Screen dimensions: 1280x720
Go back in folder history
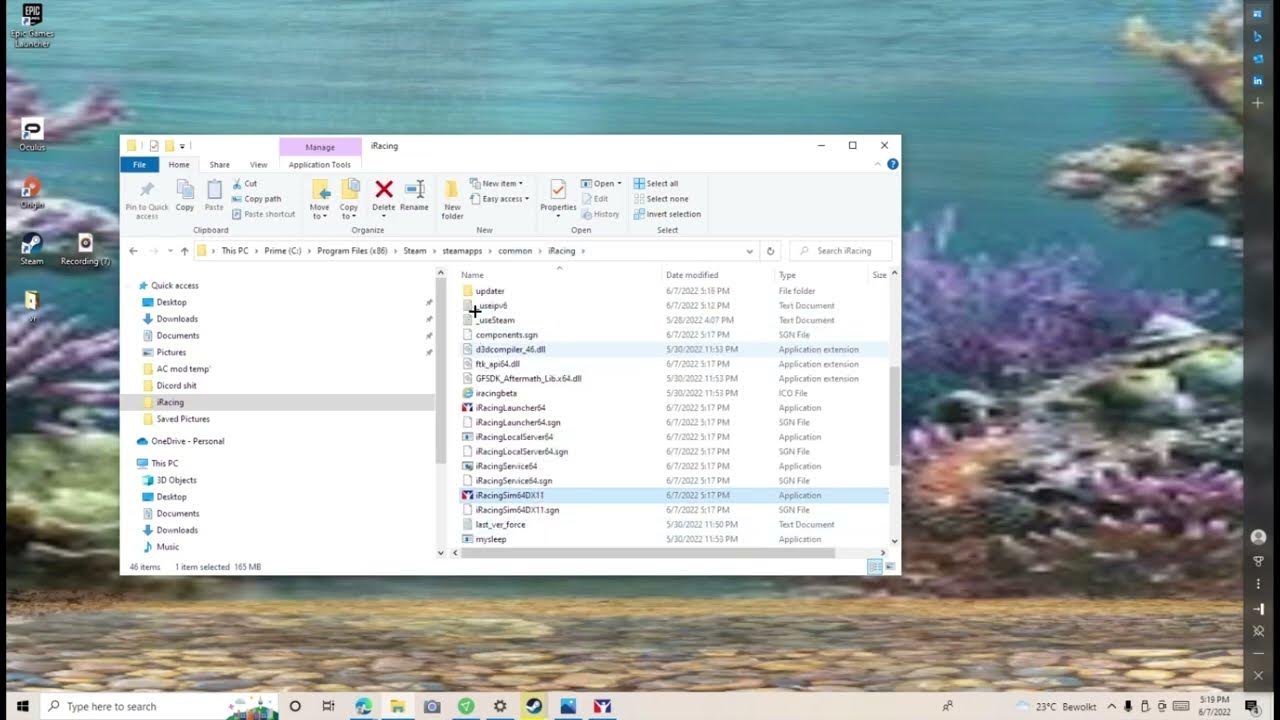pyautogui.click(x=134, y=251)
